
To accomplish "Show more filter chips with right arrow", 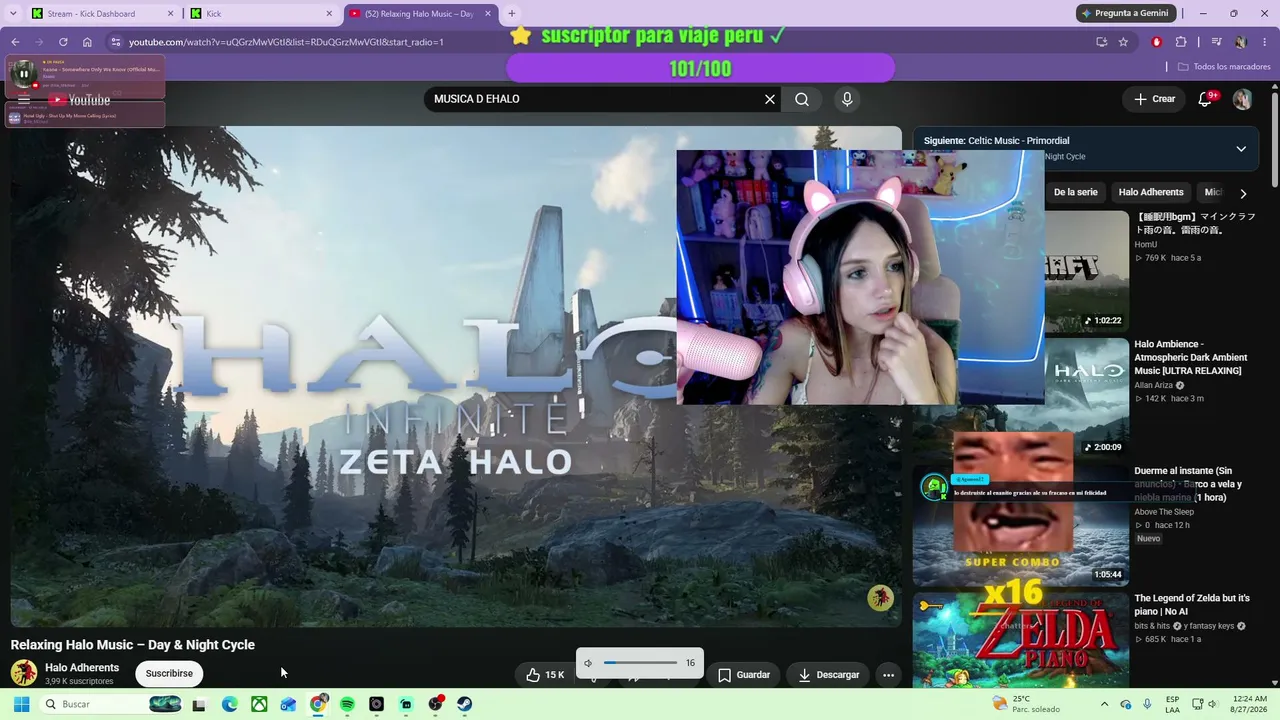I will 1243,193.
